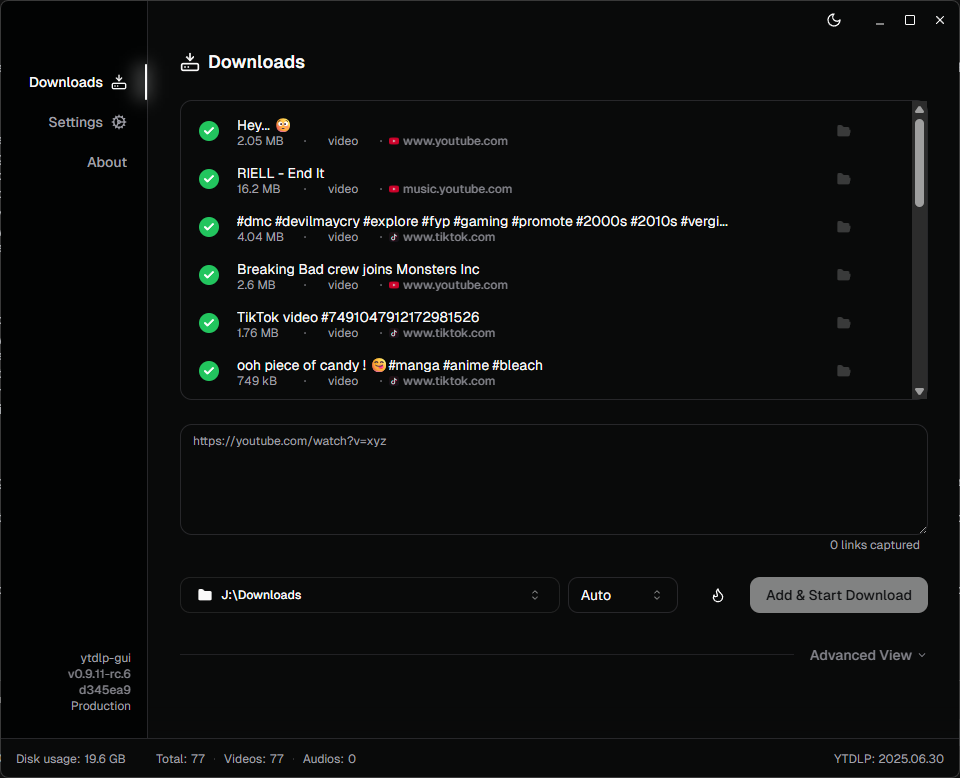Viewport: 960px width, 778px height.
Task: Maximize the ytdlp-gui window
Action: pos(910,20)
